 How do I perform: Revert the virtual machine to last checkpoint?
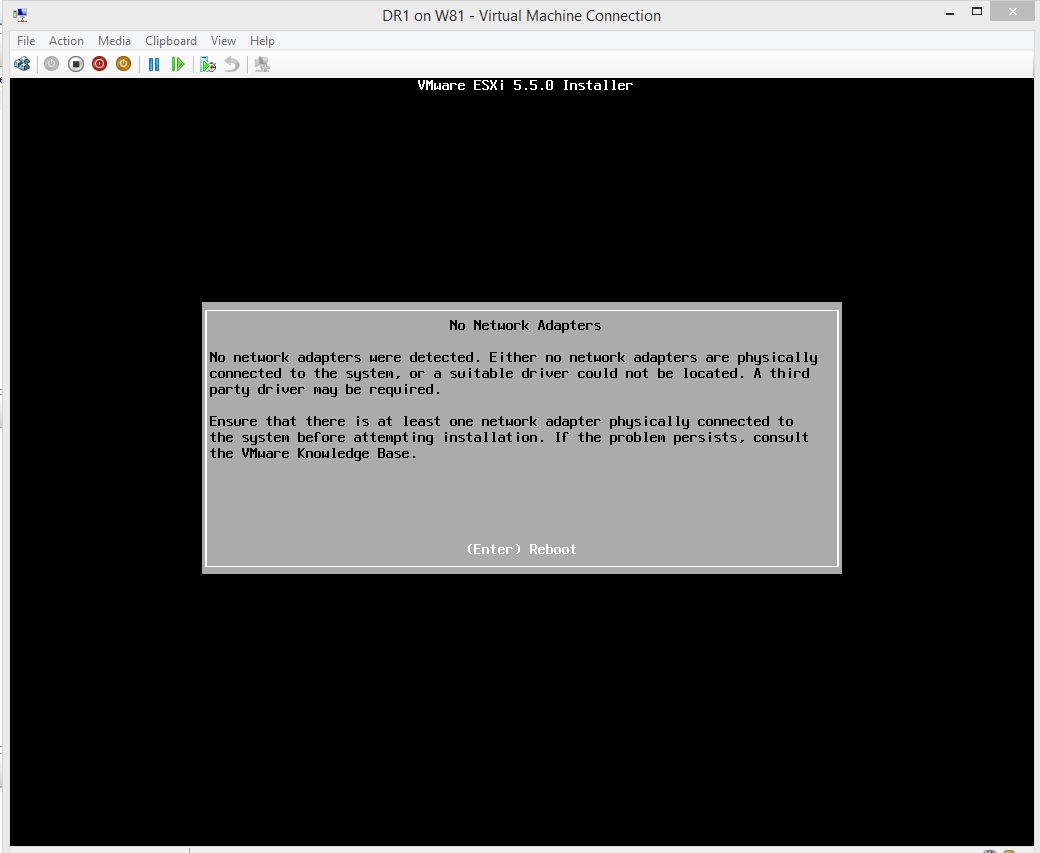(x=231, y=63)
